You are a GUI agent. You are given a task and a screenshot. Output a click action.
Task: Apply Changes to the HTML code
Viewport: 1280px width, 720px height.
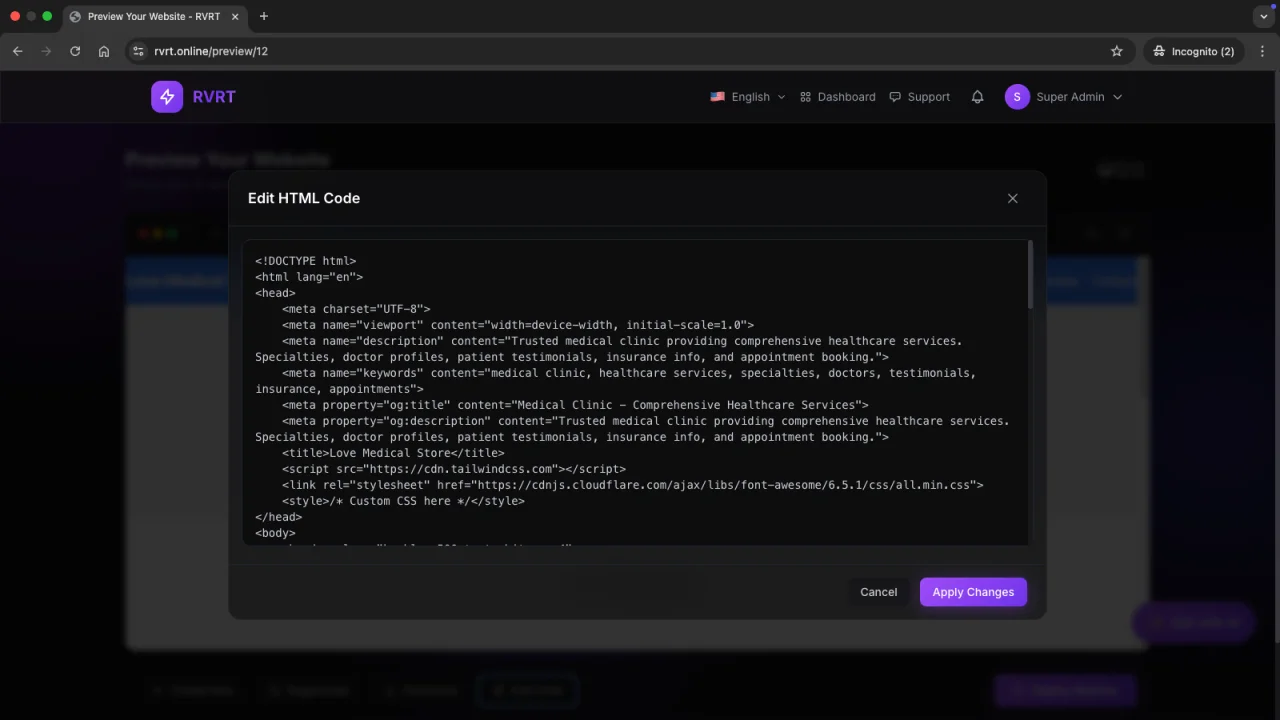click(973, 592)
